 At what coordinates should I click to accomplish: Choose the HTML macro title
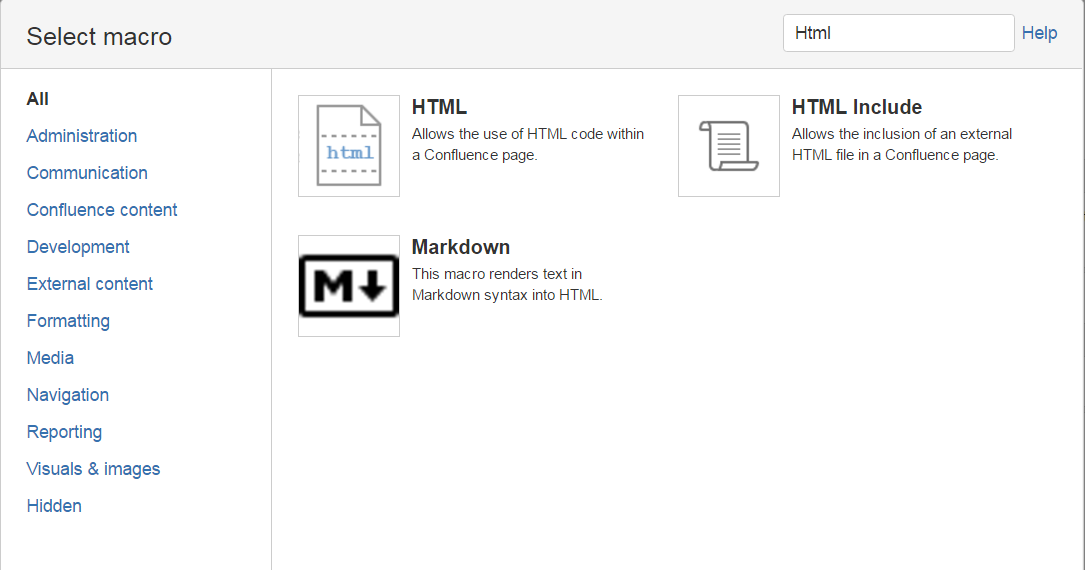439,107
